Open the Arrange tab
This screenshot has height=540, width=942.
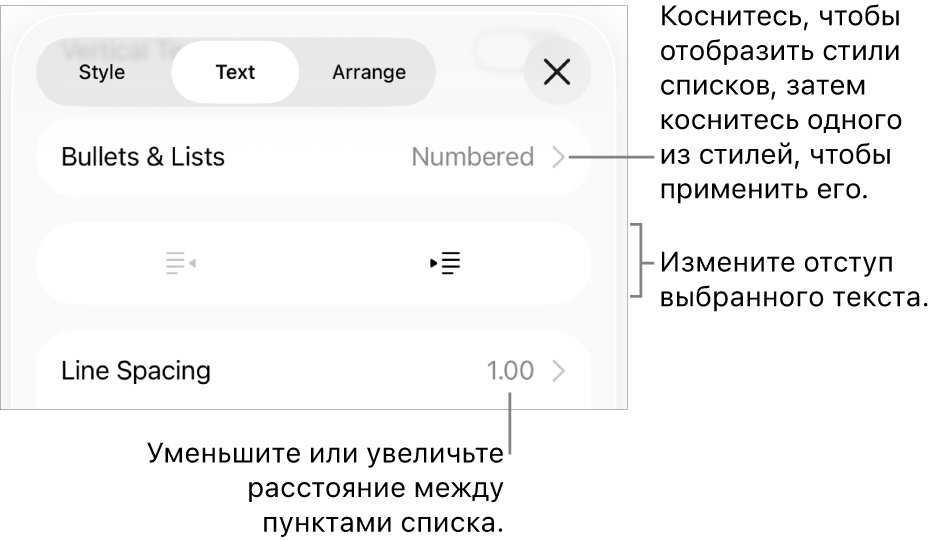[x=369, y=72]
